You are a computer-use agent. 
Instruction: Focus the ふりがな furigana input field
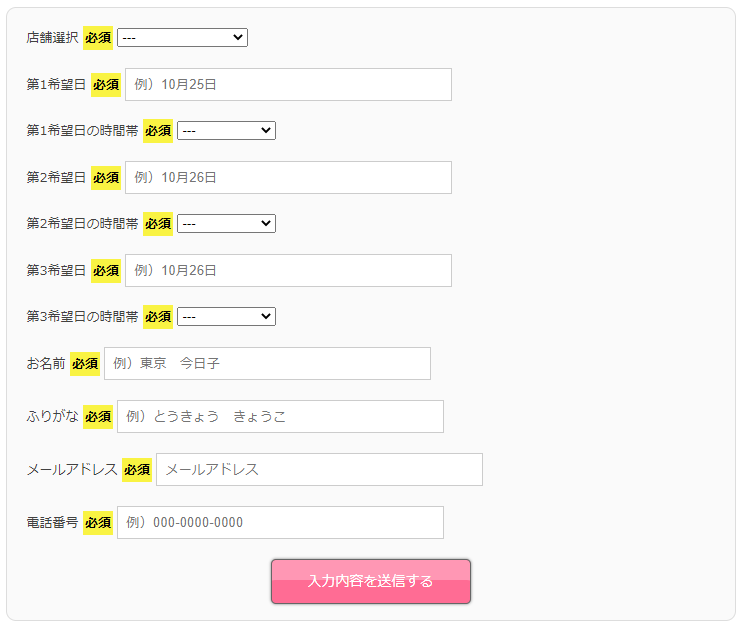(280, 416)
